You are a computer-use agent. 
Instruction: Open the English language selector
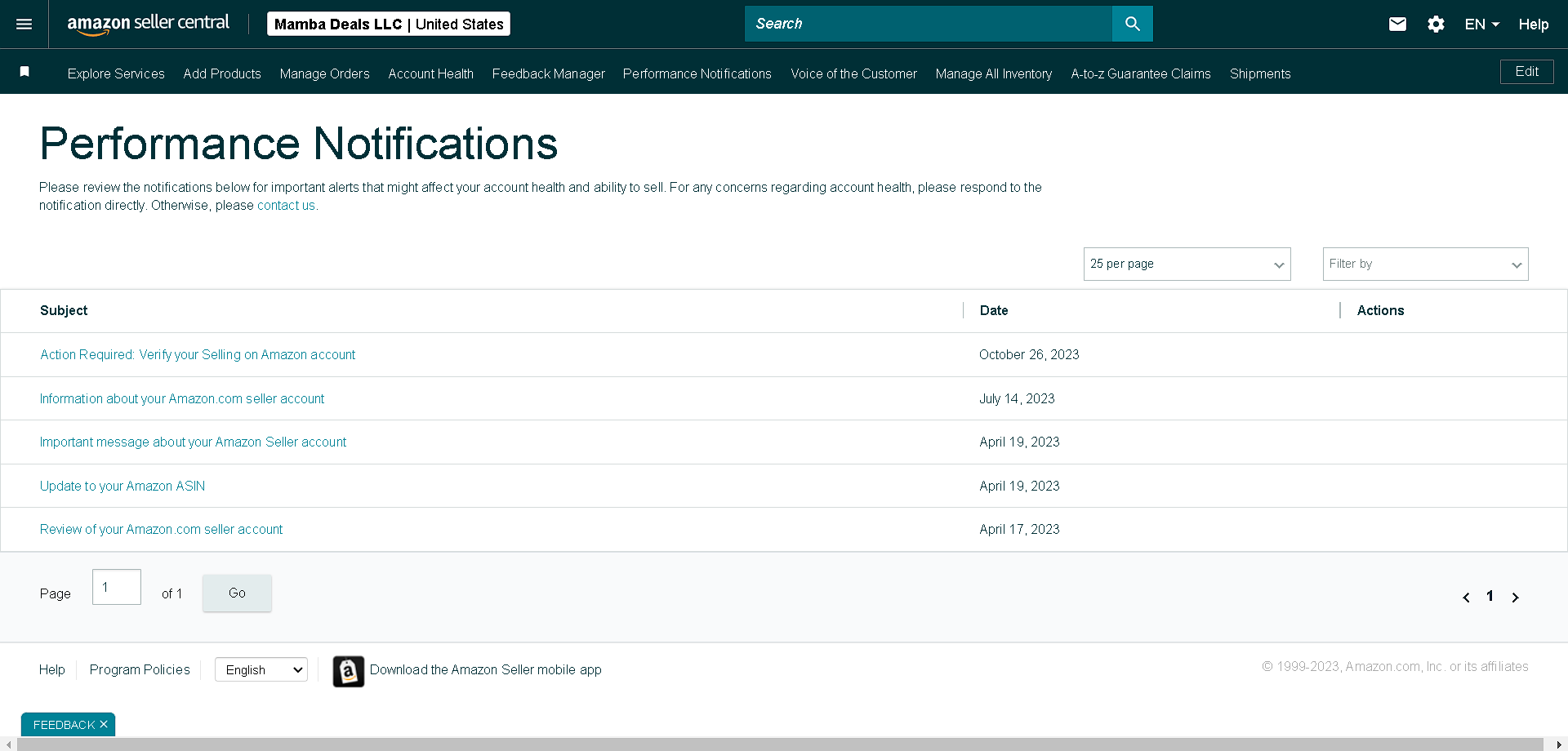[x=261, y=669]
